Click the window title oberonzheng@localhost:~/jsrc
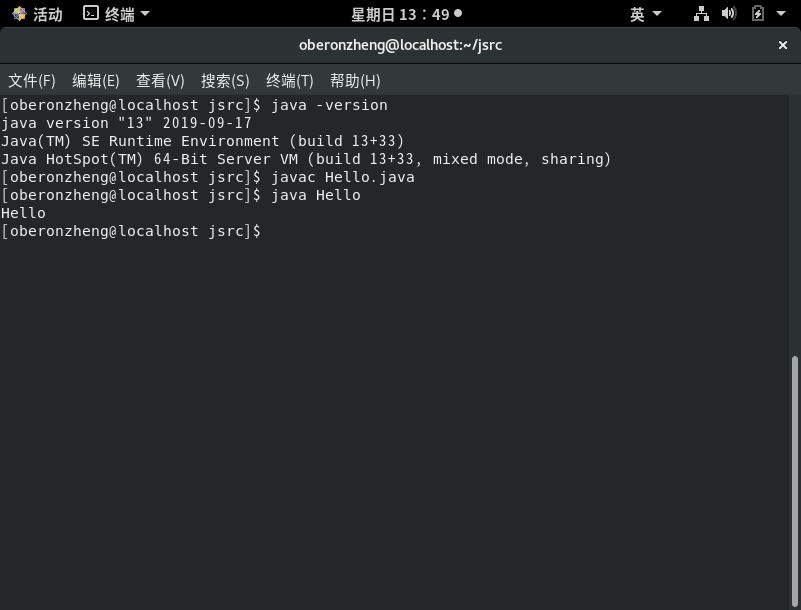801x610 pixels. tap(400, 45)
